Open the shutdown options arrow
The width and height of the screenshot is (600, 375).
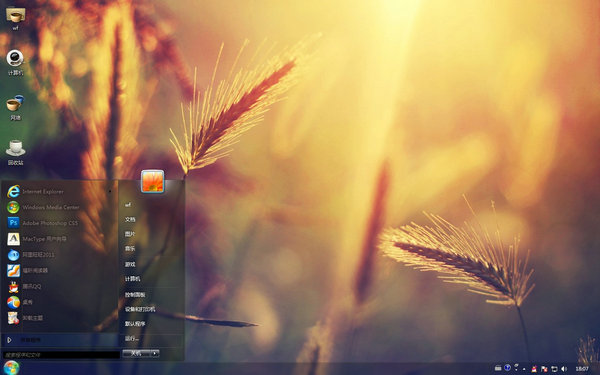[x=155, y=353]
